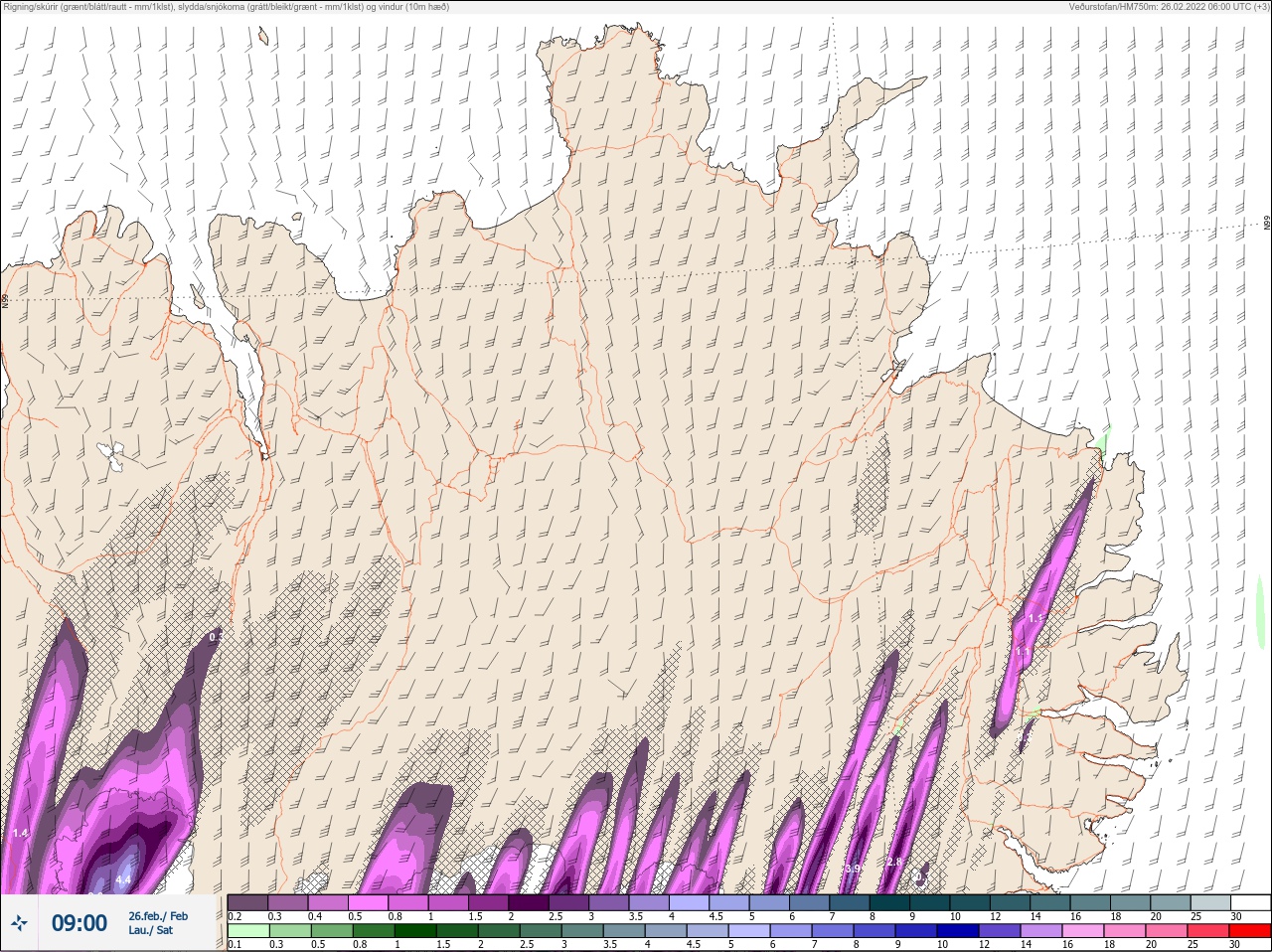Click the '26.feb./ Feb' date text

158,915
